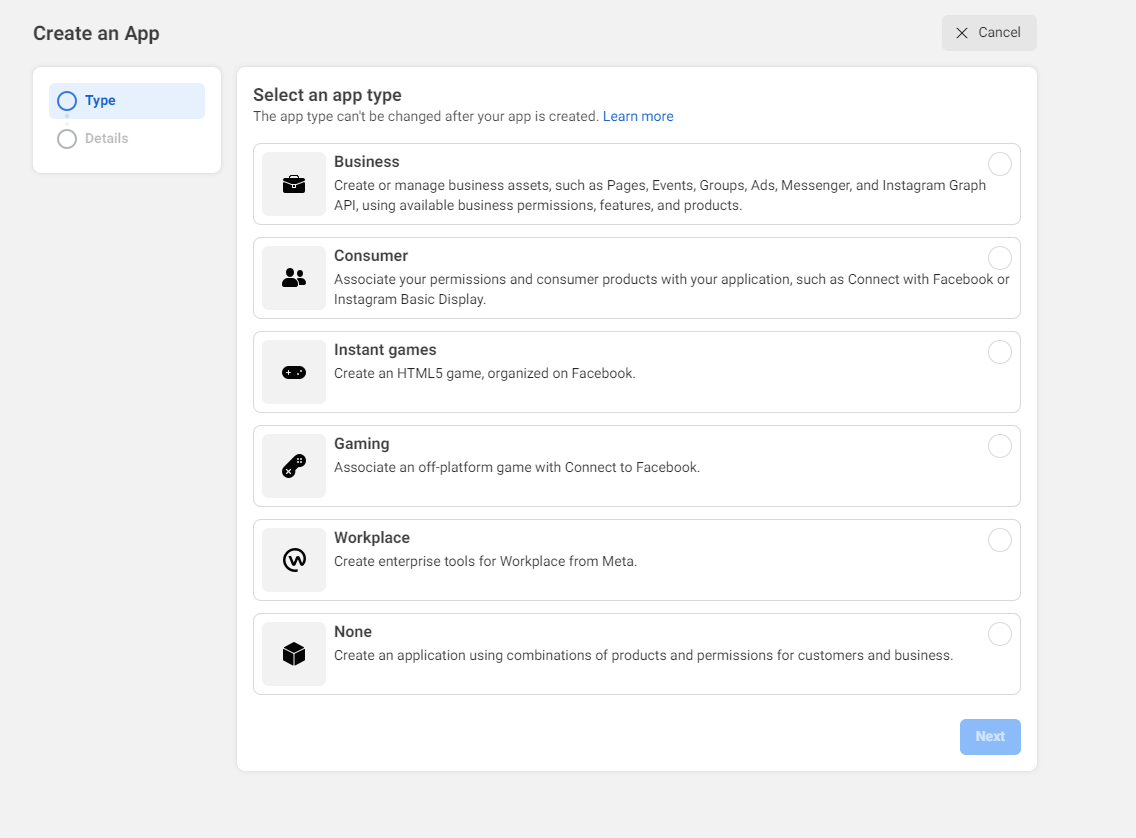Click the 'Create enterprise tools for Workplace' description
The image size is (1136, 838).
tap(485, 561)
